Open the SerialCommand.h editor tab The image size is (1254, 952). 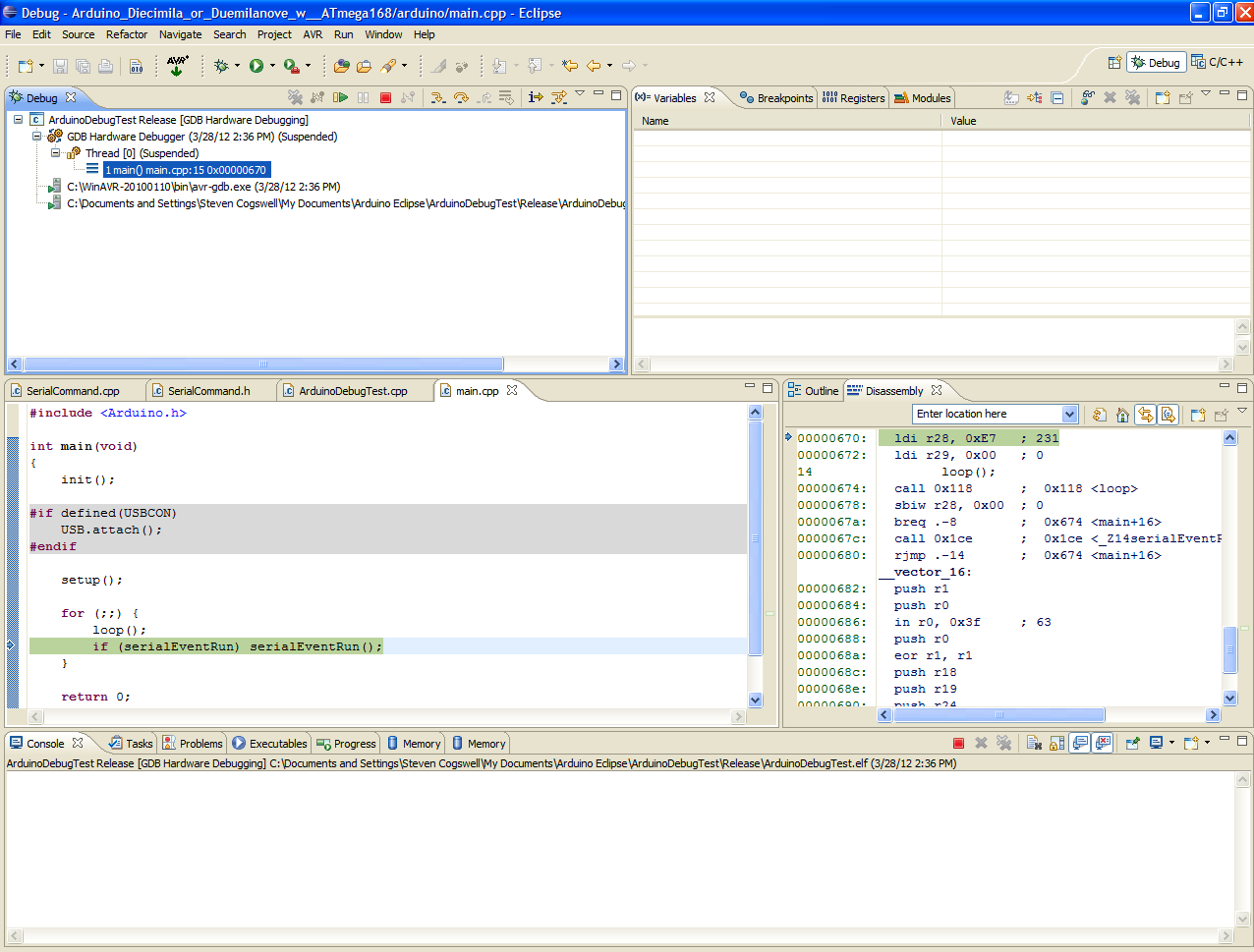click(x=208, y=391)
